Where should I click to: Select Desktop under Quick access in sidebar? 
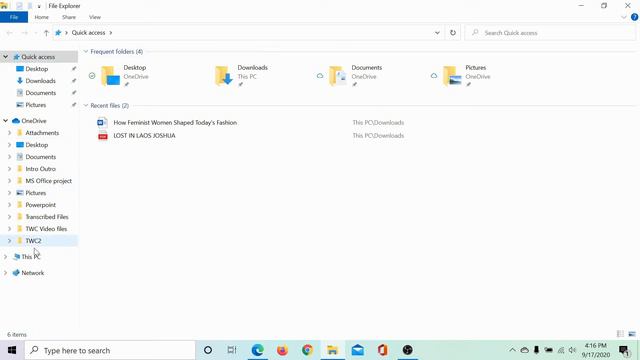click(37, 69)
